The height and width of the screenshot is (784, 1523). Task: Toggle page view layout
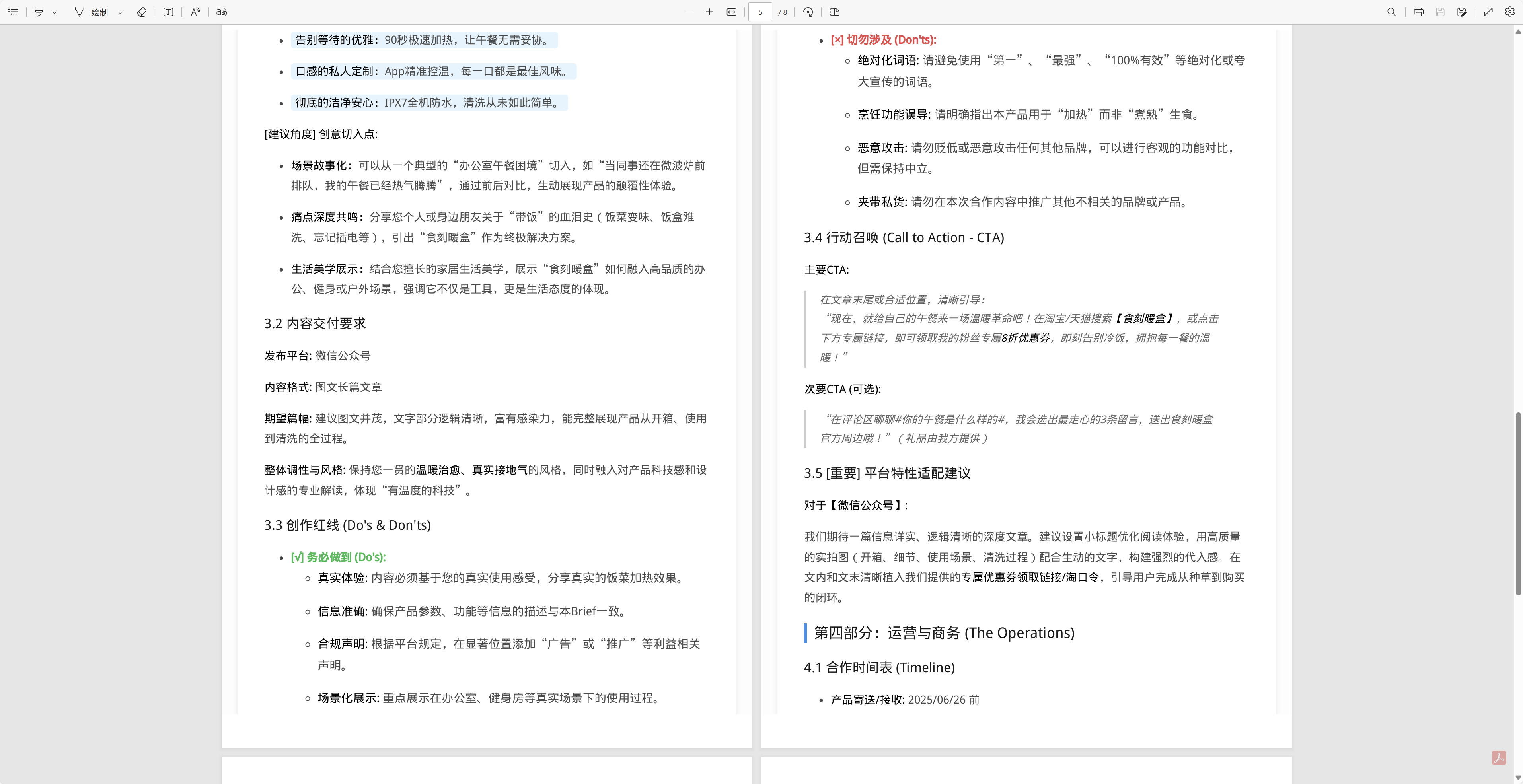pyautogui.click(x=835, y=12)
